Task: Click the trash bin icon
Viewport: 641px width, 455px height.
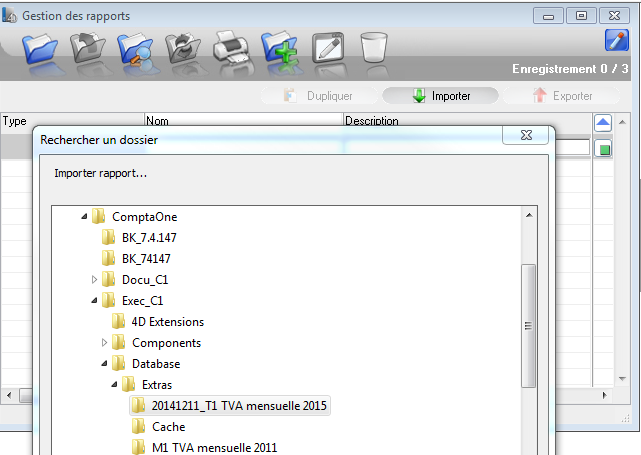Action: click(x=374, y=47)
